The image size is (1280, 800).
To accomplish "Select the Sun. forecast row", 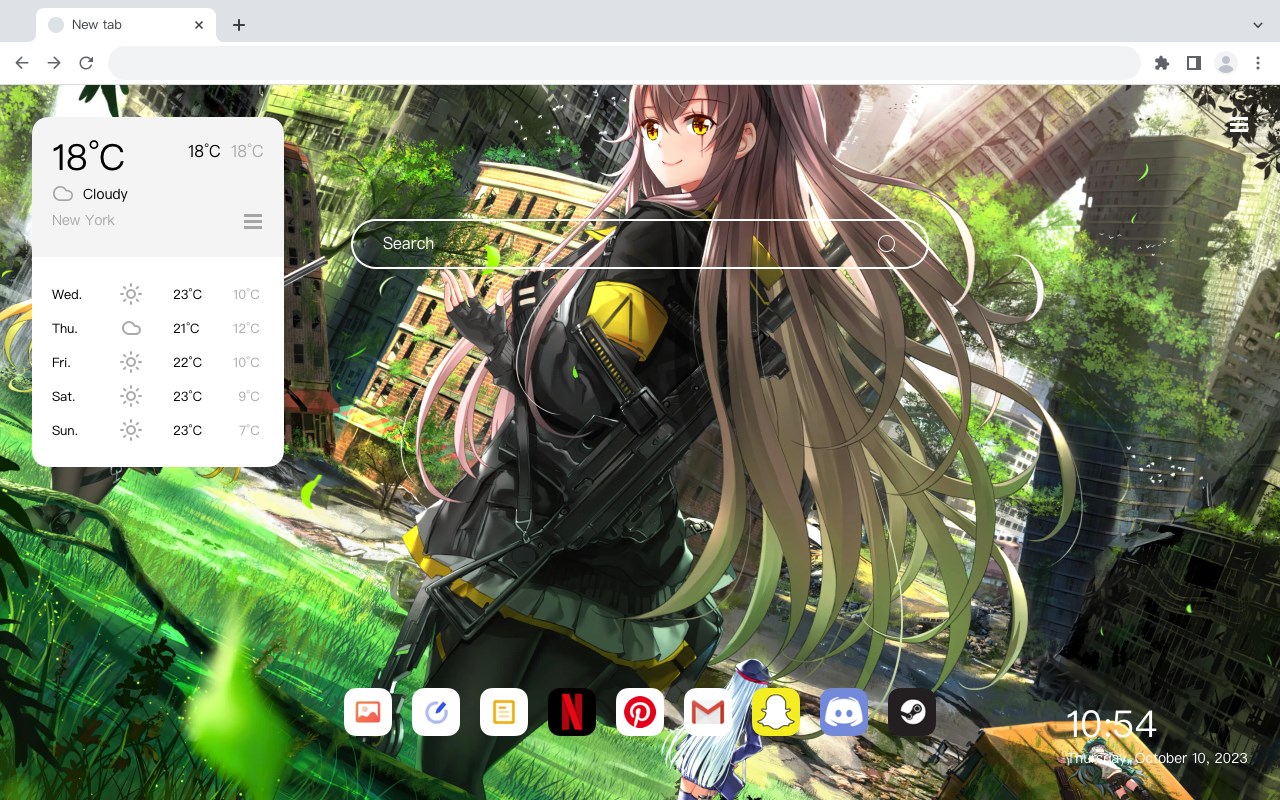I will tap(157, 430).
